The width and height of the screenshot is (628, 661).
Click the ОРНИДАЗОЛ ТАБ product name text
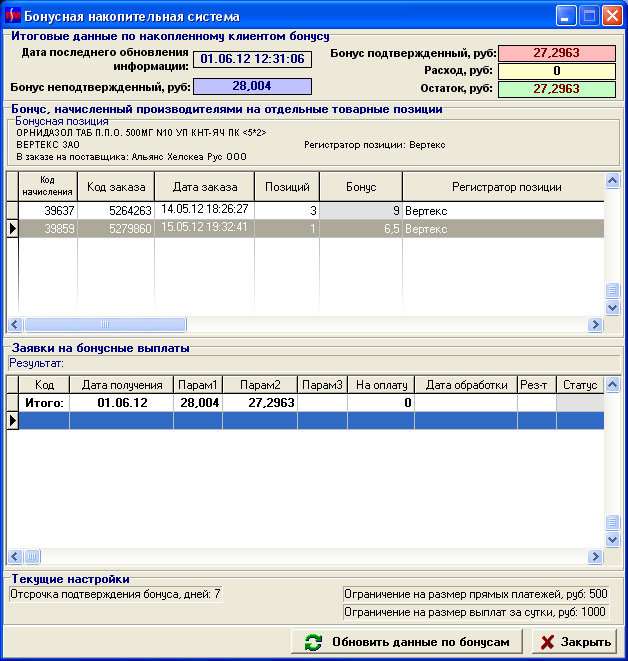click(x=142, y=132)
